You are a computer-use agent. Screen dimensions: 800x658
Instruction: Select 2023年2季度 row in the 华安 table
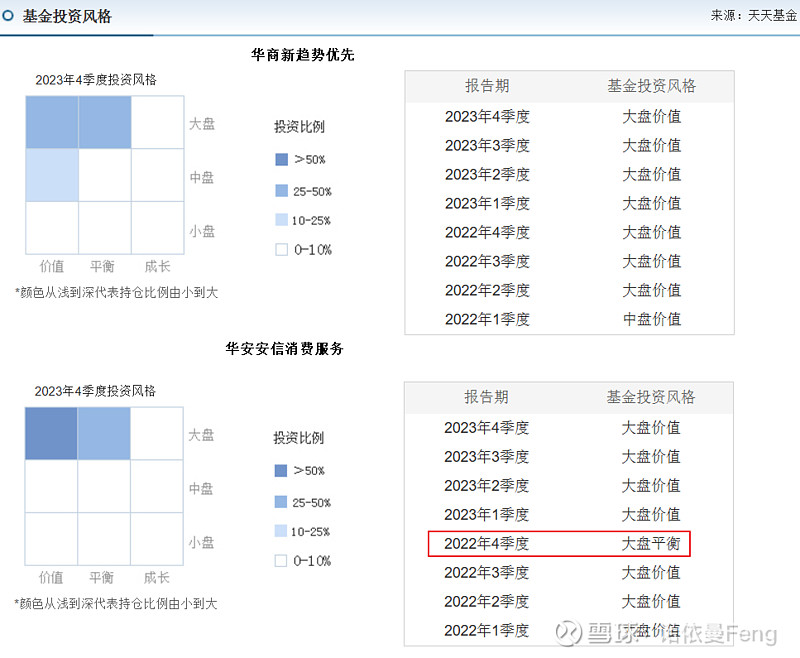568,486
